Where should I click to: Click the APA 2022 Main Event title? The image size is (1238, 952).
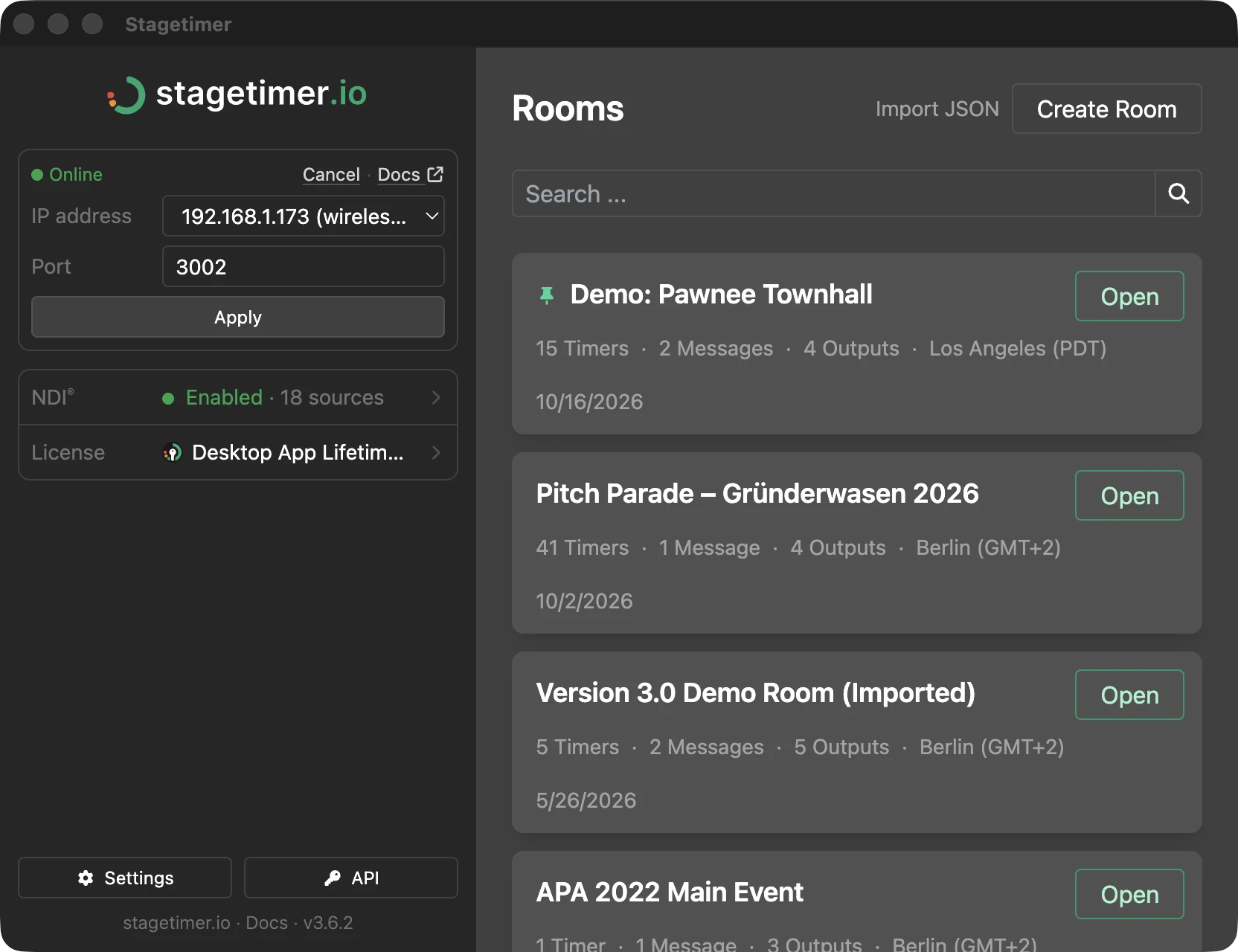[x=670, y=892]
